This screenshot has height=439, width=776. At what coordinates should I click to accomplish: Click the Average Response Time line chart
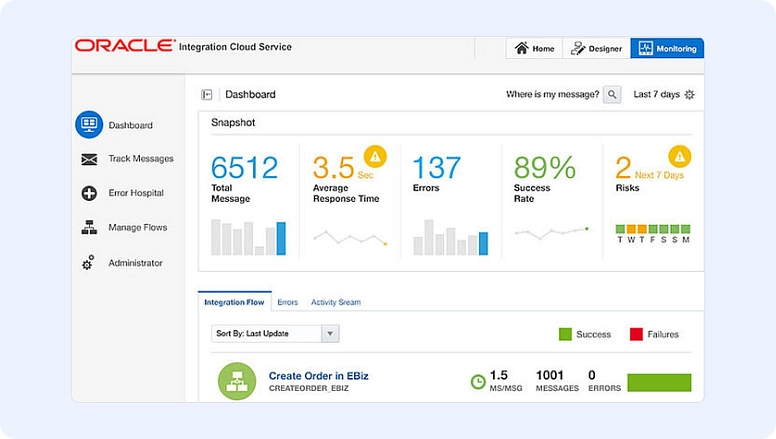(x=350, y=238)
